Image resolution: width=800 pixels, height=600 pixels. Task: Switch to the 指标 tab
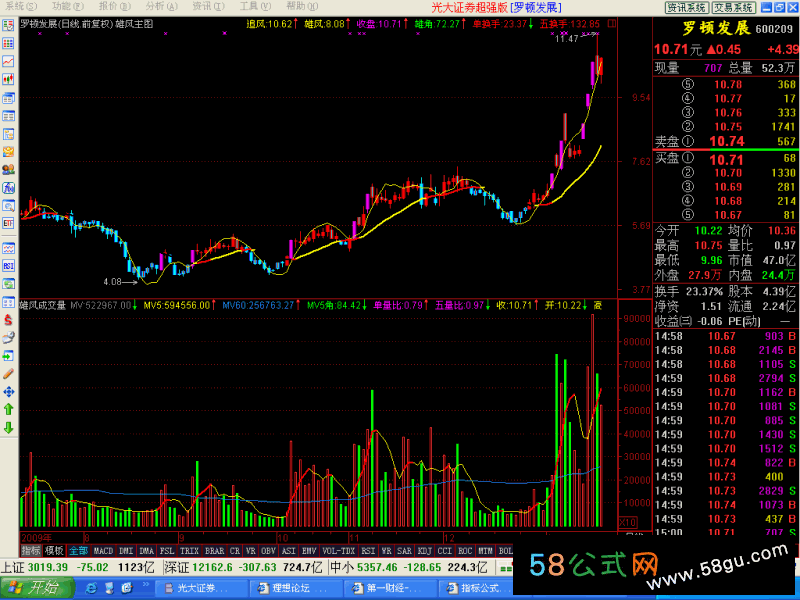[x=31, y=551]
